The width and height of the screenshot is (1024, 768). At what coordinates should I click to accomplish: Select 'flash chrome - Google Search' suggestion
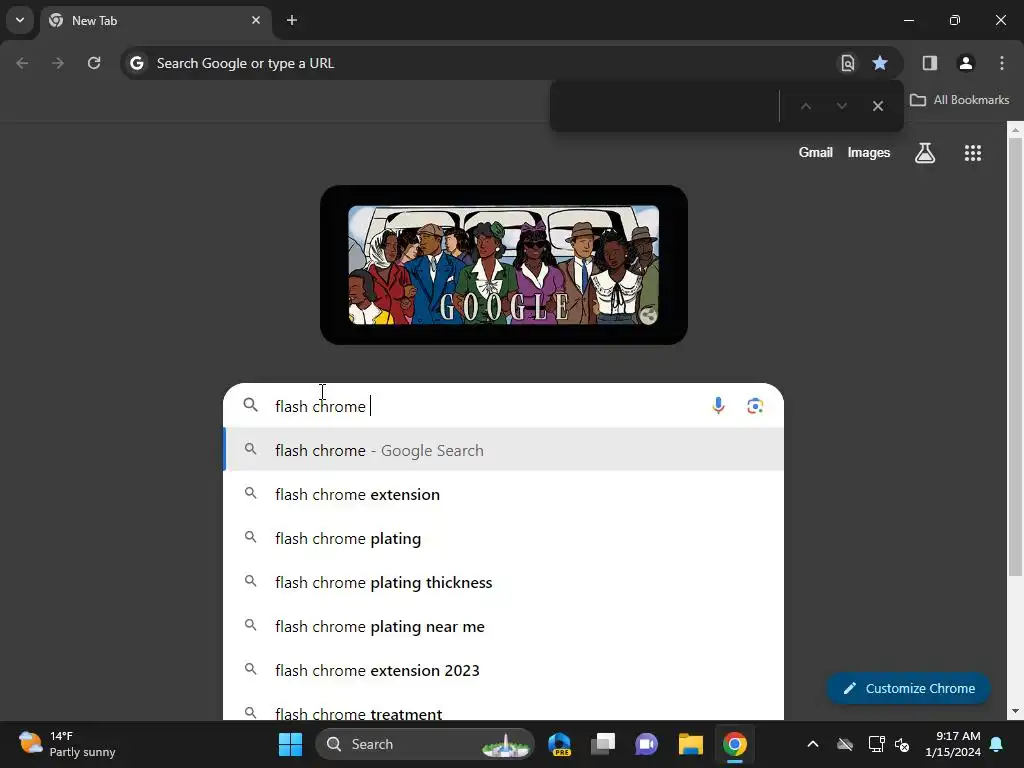(504, 450)
